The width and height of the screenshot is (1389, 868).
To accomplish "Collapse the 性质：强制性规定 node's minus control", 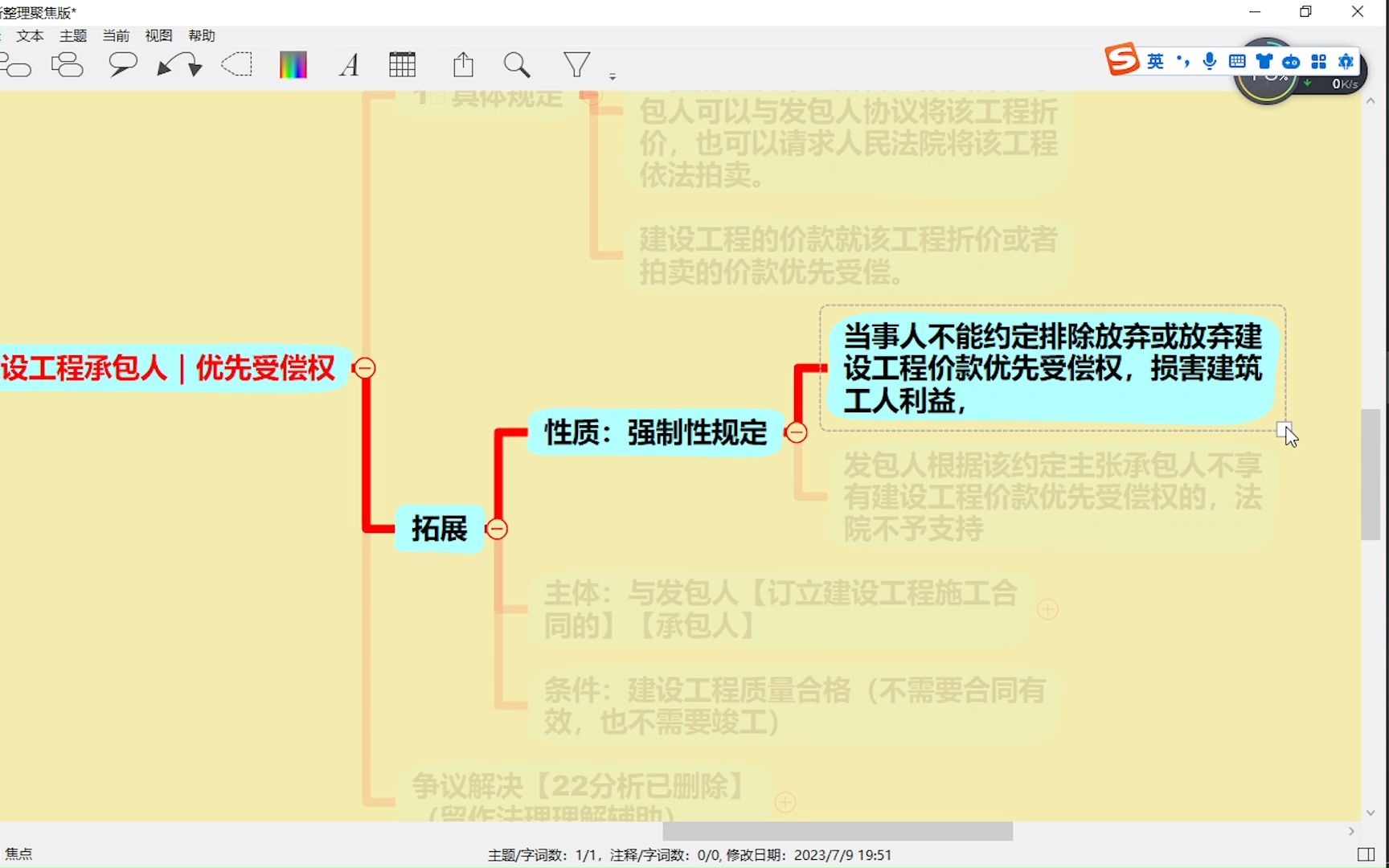I will point(797,432).
